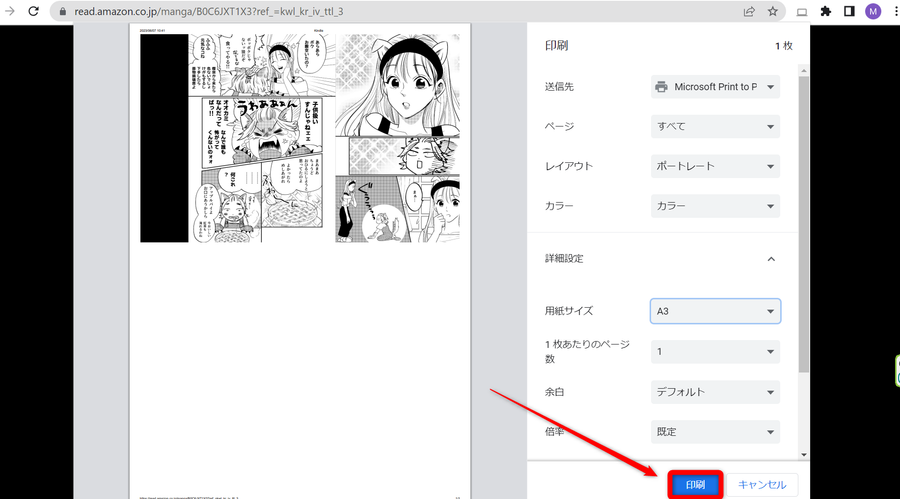The width and height of the screenshot is (900, 499).
Task: Click the blue 印刷 button
Action: click(x=695, y=485)
